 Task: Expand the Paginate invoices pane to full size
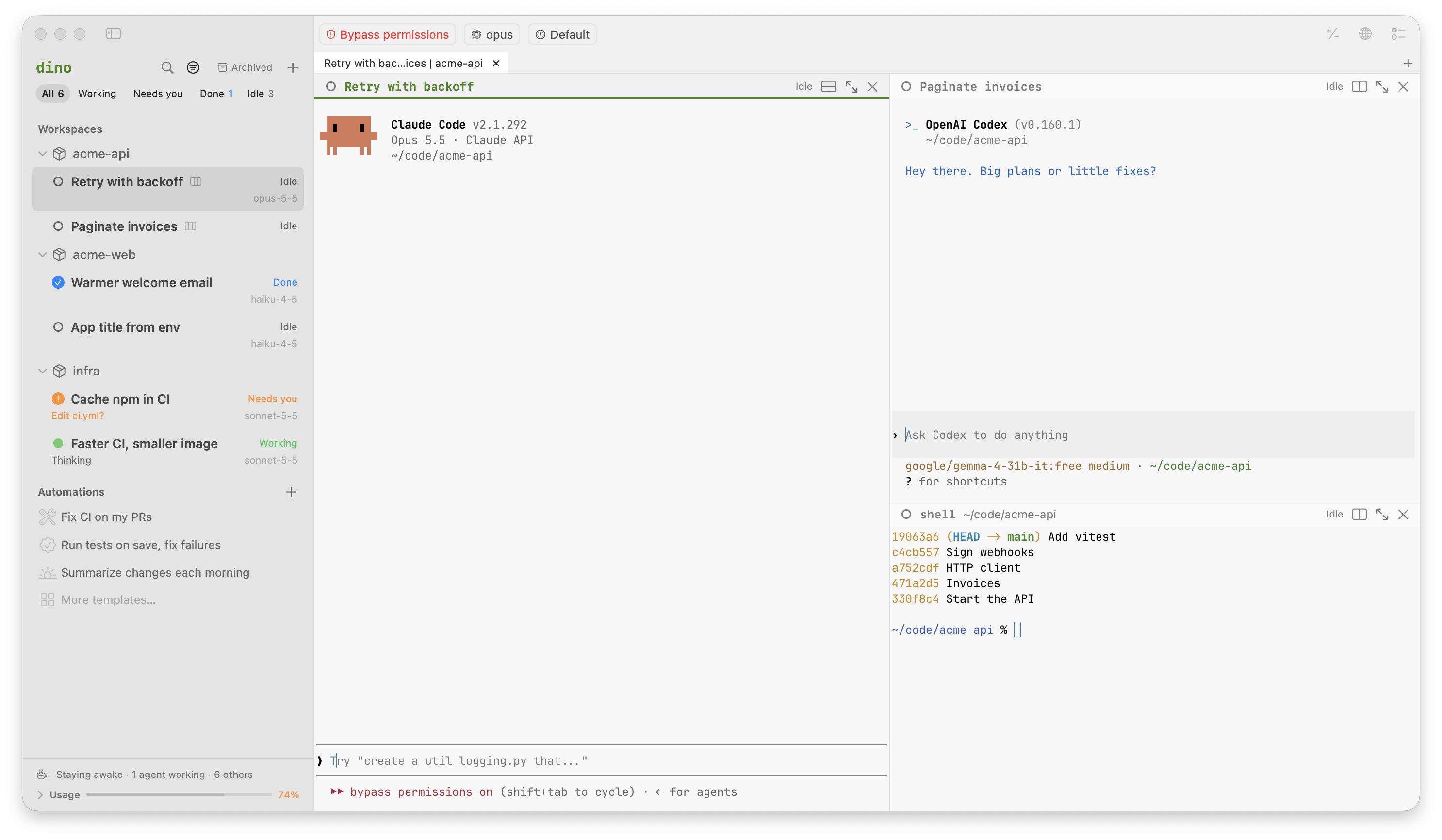tap(1382, 86)
